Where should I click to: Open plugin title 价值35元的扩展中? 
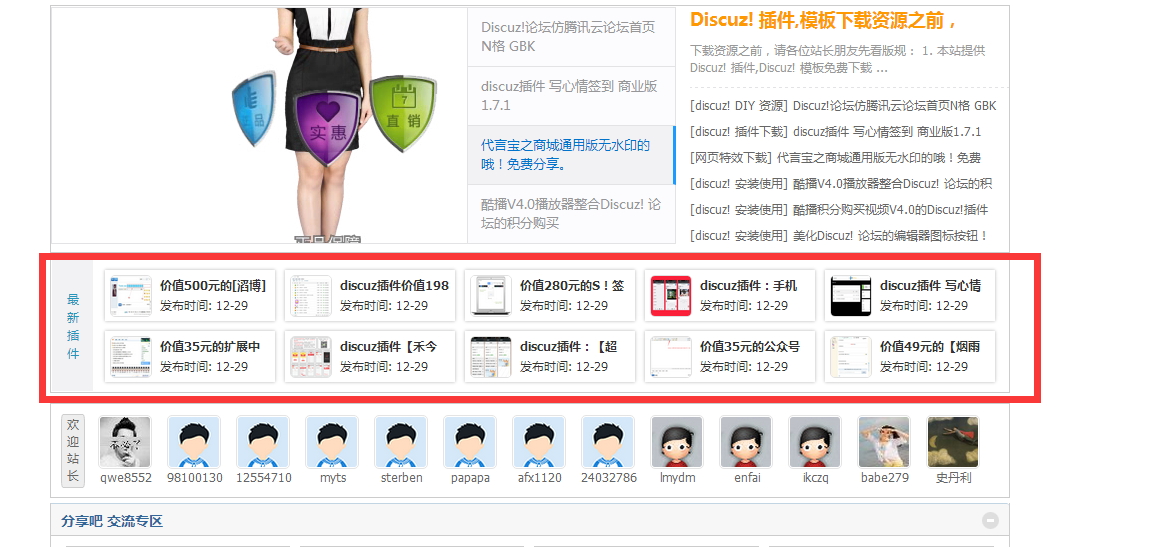coord(210,347)
